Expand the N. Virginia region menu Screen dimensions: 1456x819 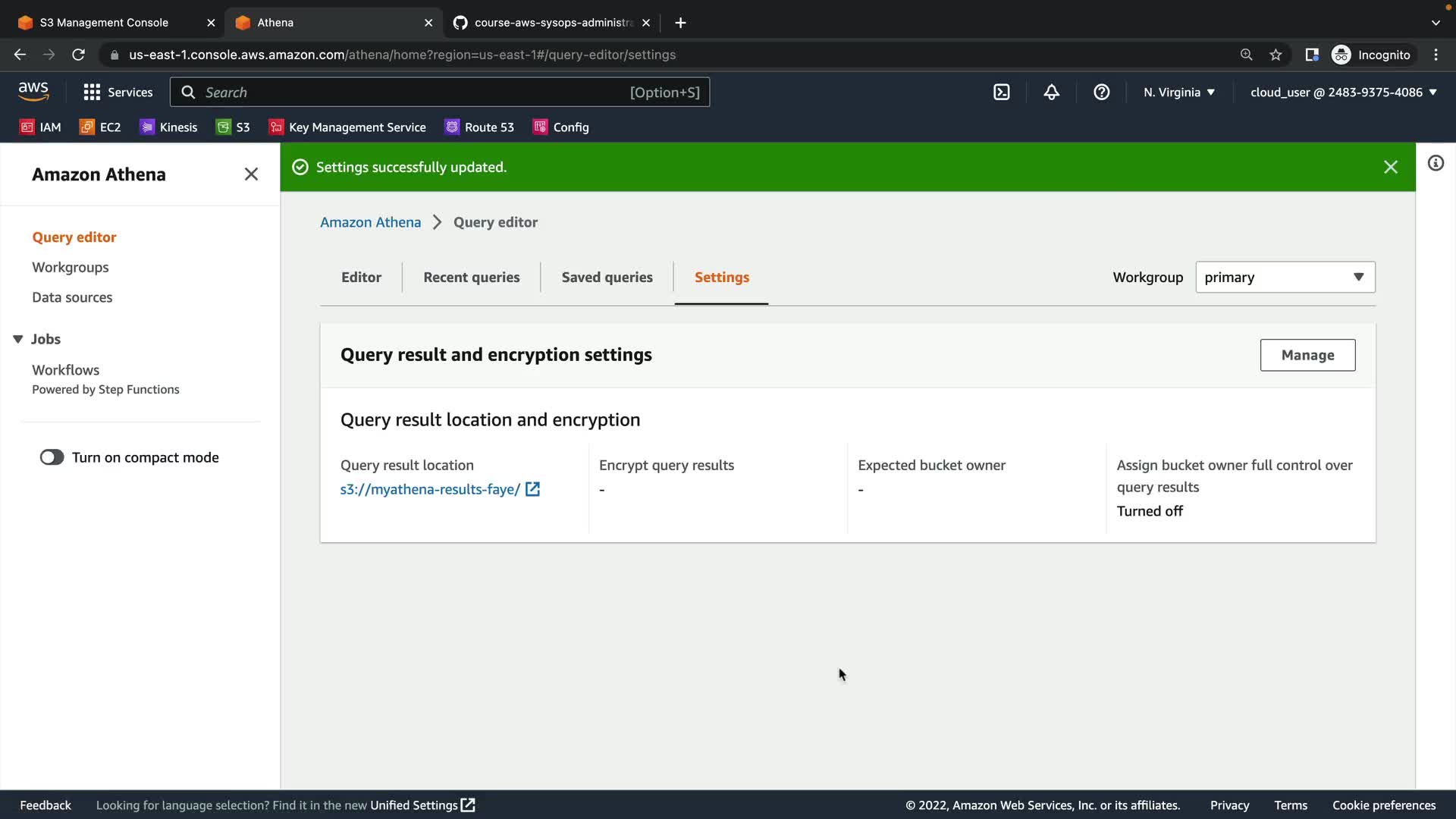[1178, 92]
